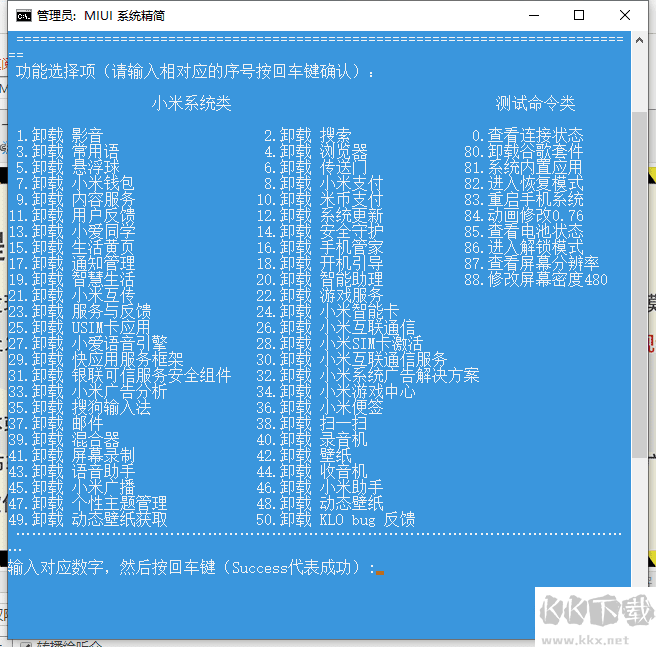
Task: Click on '3. 卸载 常用语'
Action: point(68,151)
